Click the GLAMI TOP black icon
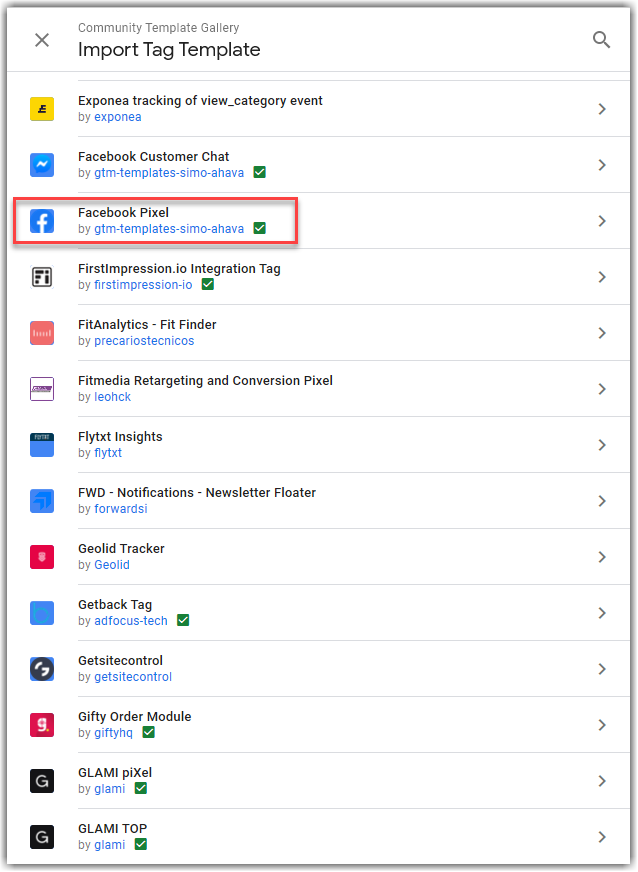The image size is (638, 872). [x=42, y=837]
